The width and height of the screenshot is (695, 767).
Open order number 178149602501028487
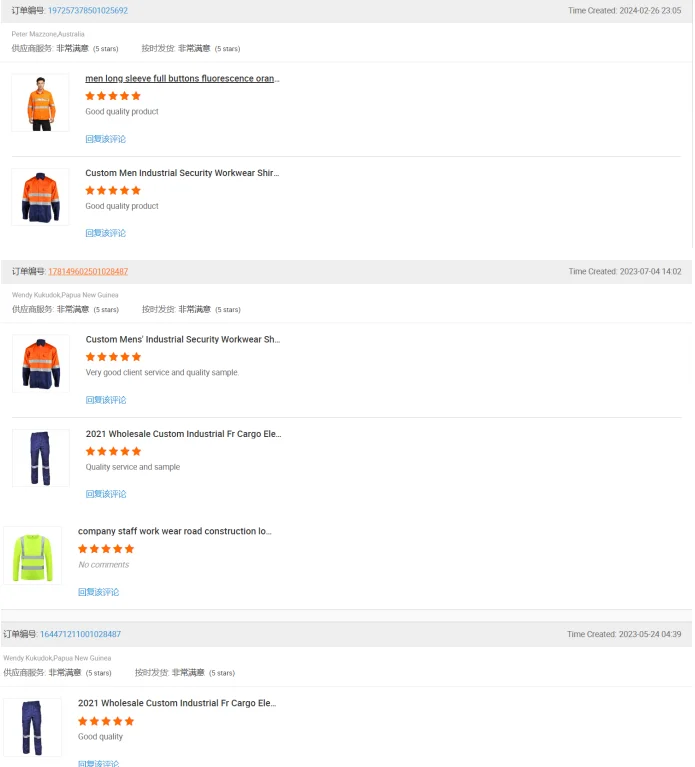(x=88, y=272)
